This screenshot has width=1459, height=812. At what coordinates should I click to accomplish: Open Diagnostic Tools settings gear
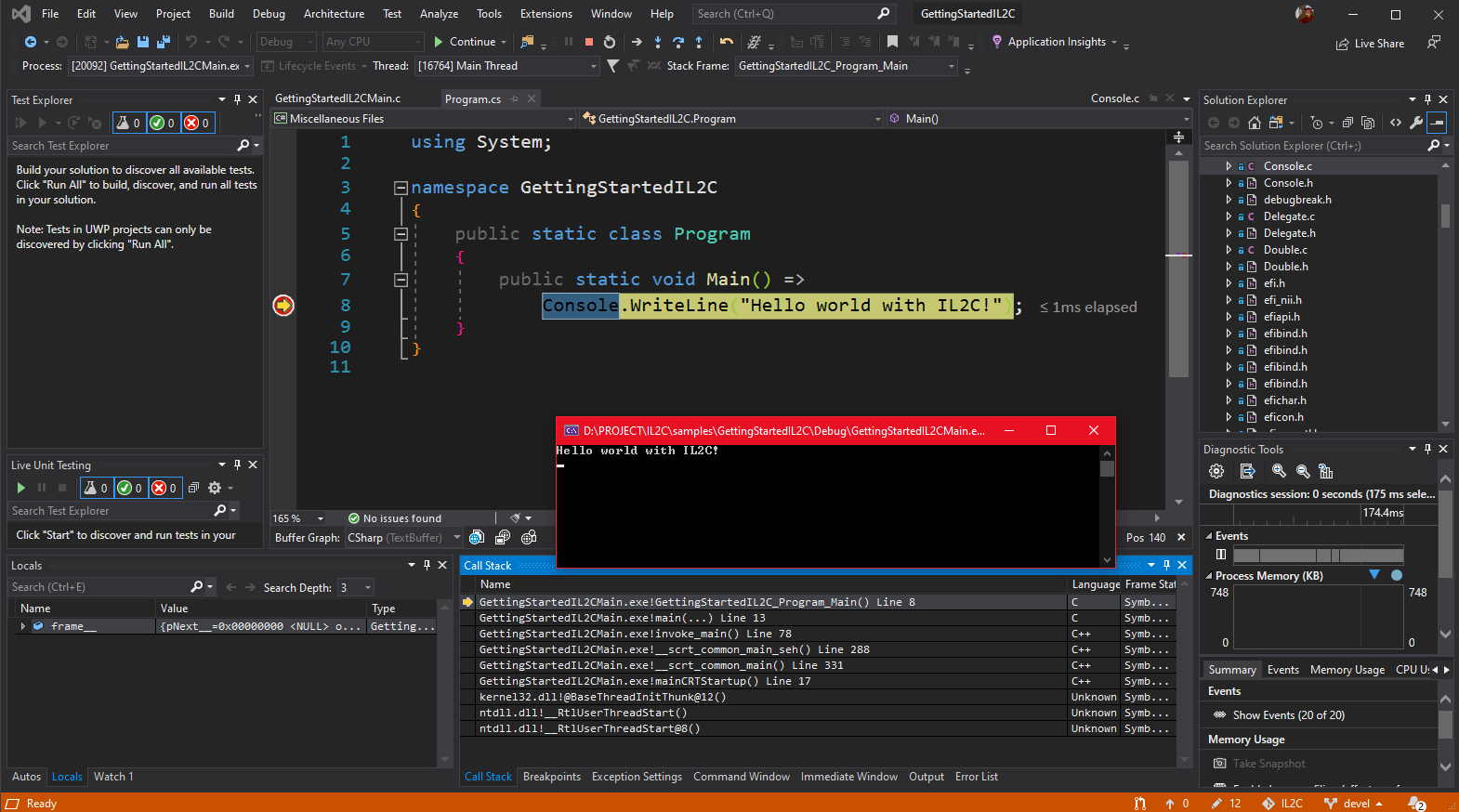(1216, 471)
